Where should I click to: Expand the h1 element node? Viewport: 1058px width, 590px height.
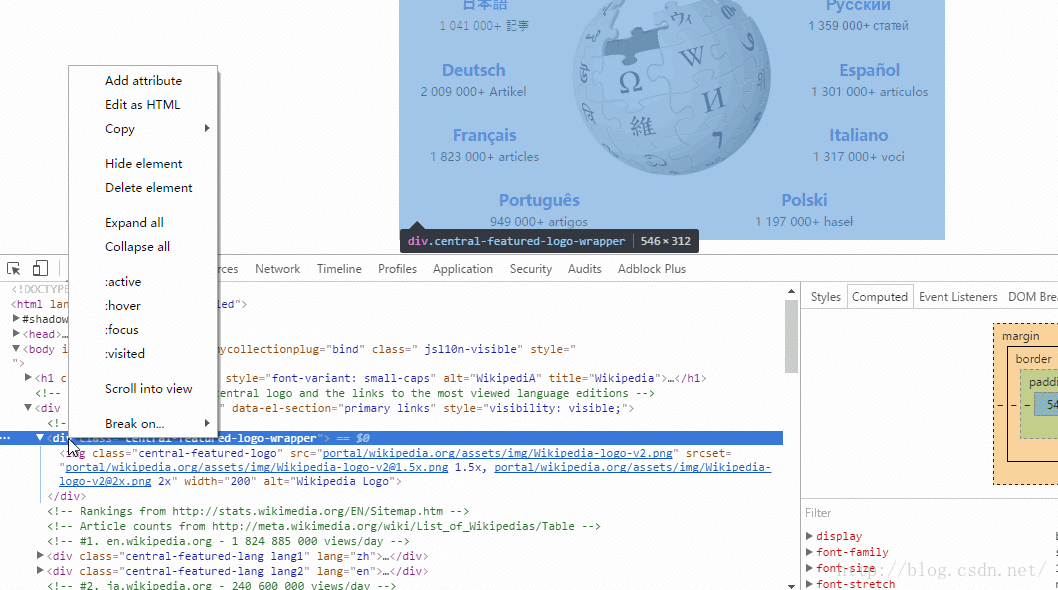[x=28, y=377]
